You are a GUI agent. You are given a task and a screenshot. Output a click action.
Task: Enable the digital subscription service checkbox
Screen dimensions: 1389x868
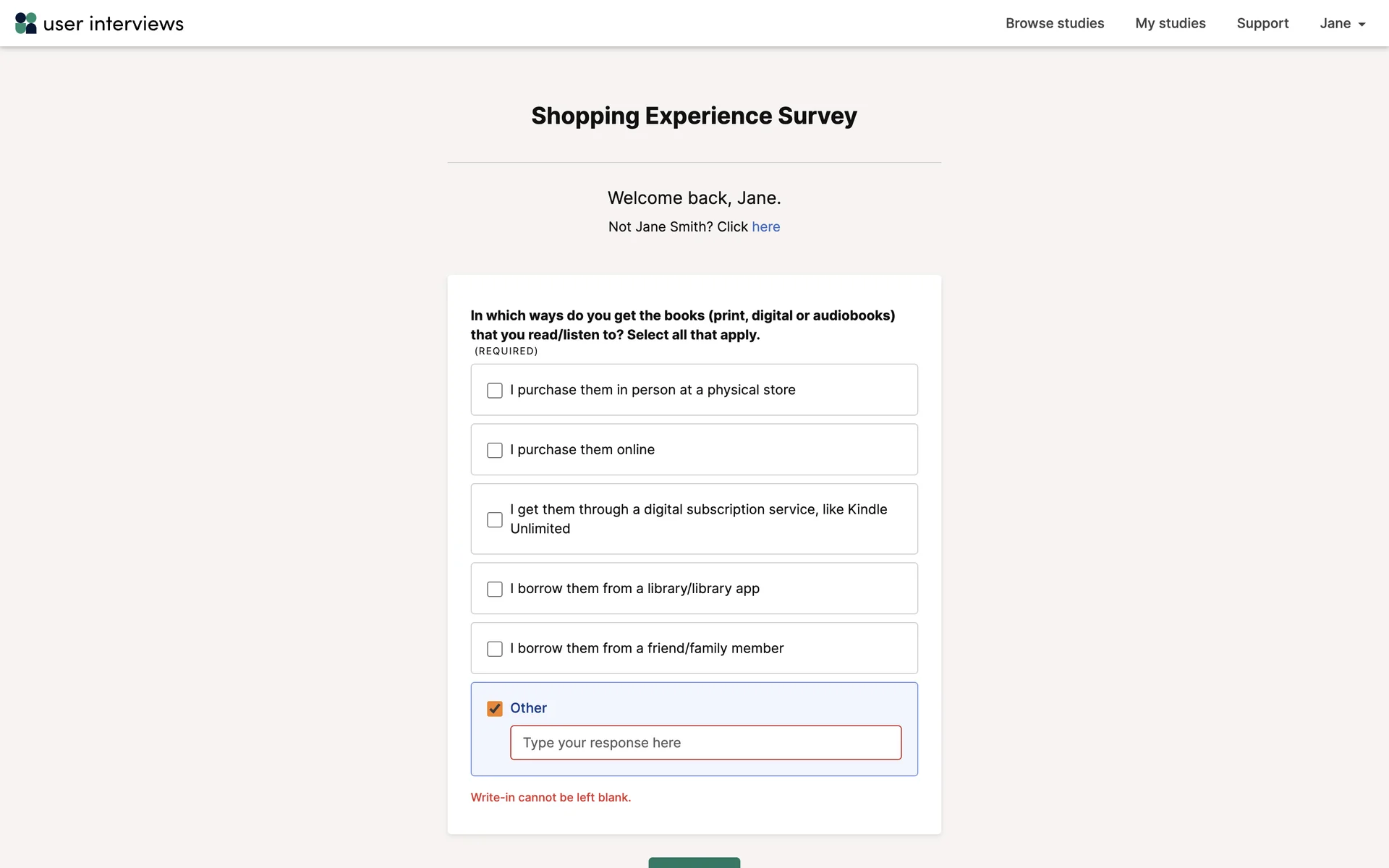click(x=495, y=520)
